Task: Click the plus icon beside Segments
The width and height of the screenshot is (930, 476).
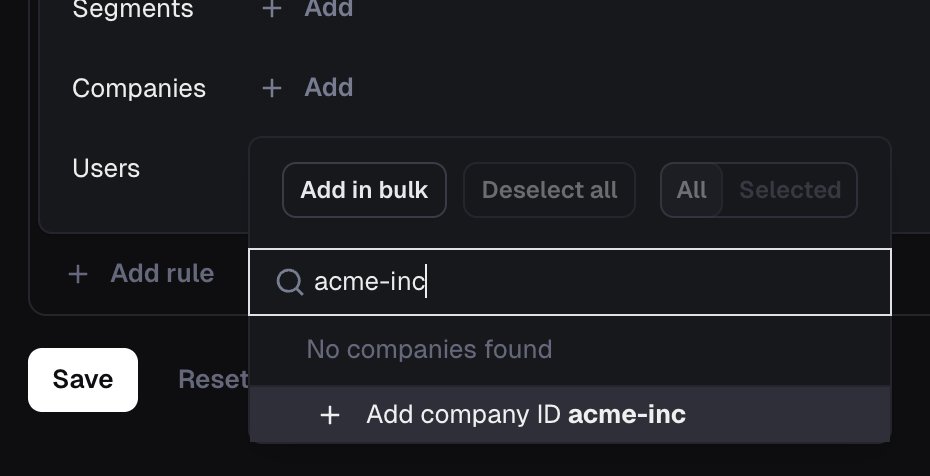Action: click(272, 8)
